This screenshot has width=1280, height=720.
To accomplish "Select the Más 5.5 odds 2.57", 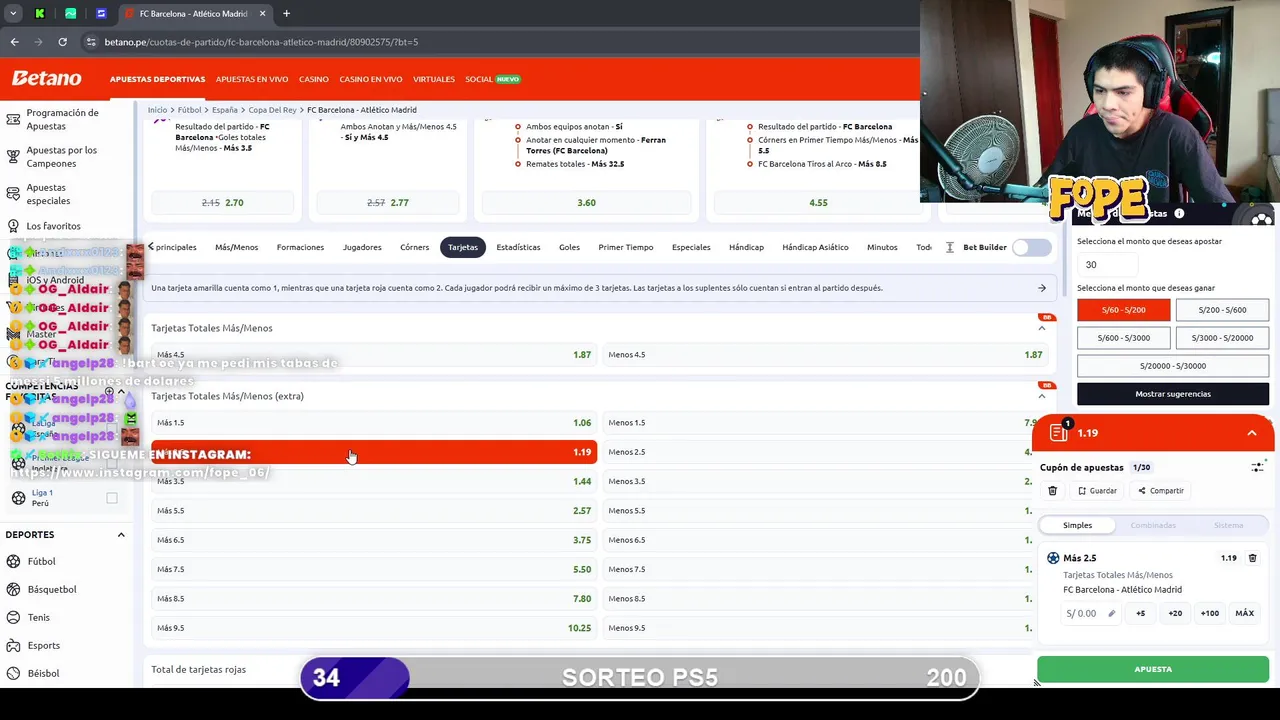I will 374,511.
